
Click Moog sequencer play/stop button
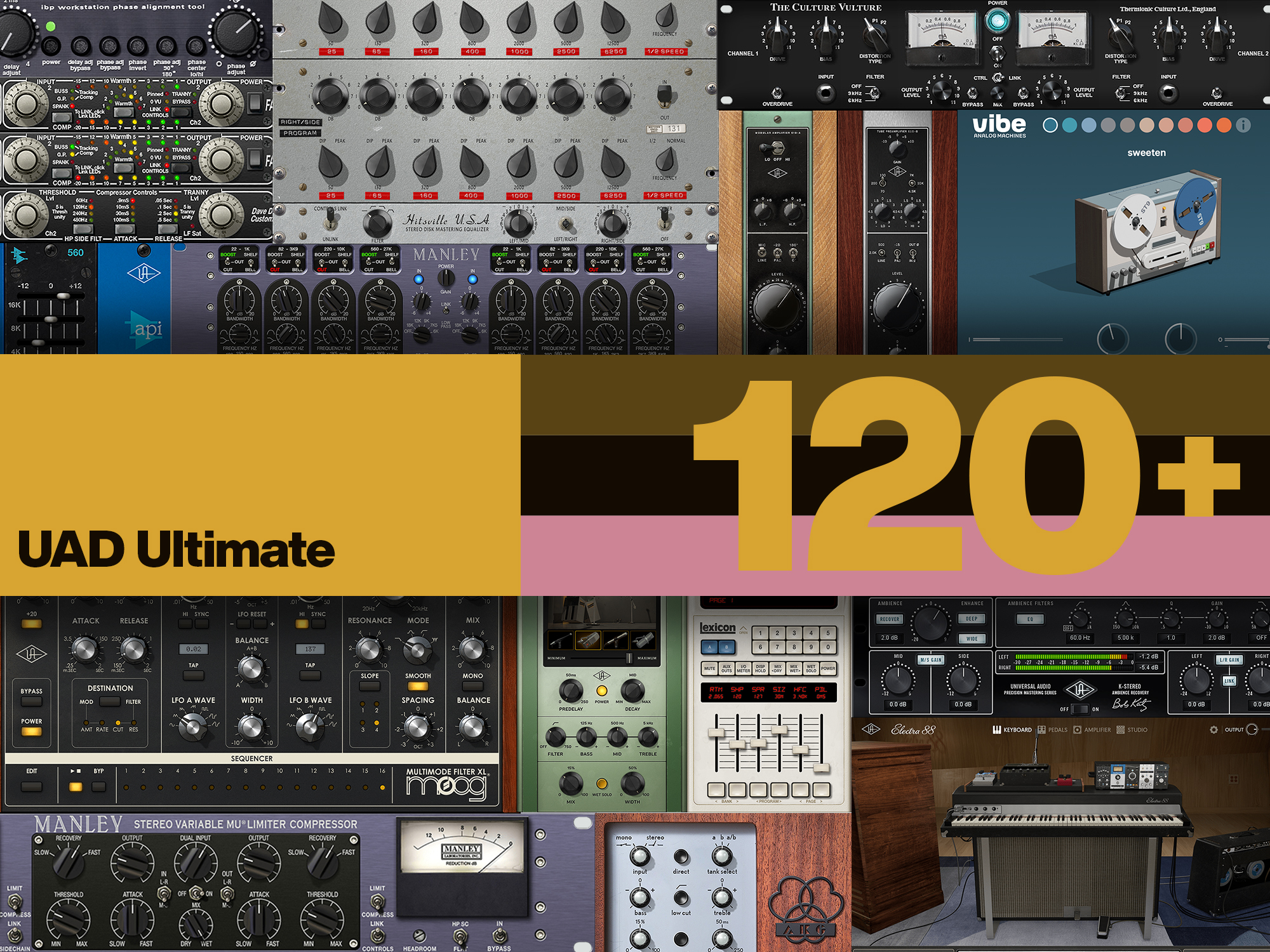[76, 787]
